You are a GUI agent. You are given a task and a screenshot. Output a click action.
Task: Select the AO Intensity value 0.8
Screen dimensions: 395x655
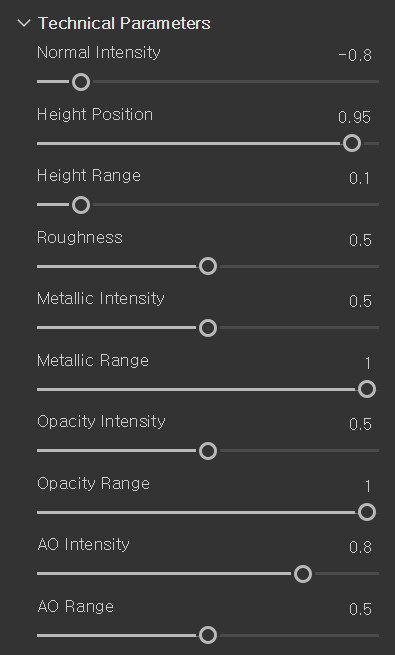pos(360,547)
